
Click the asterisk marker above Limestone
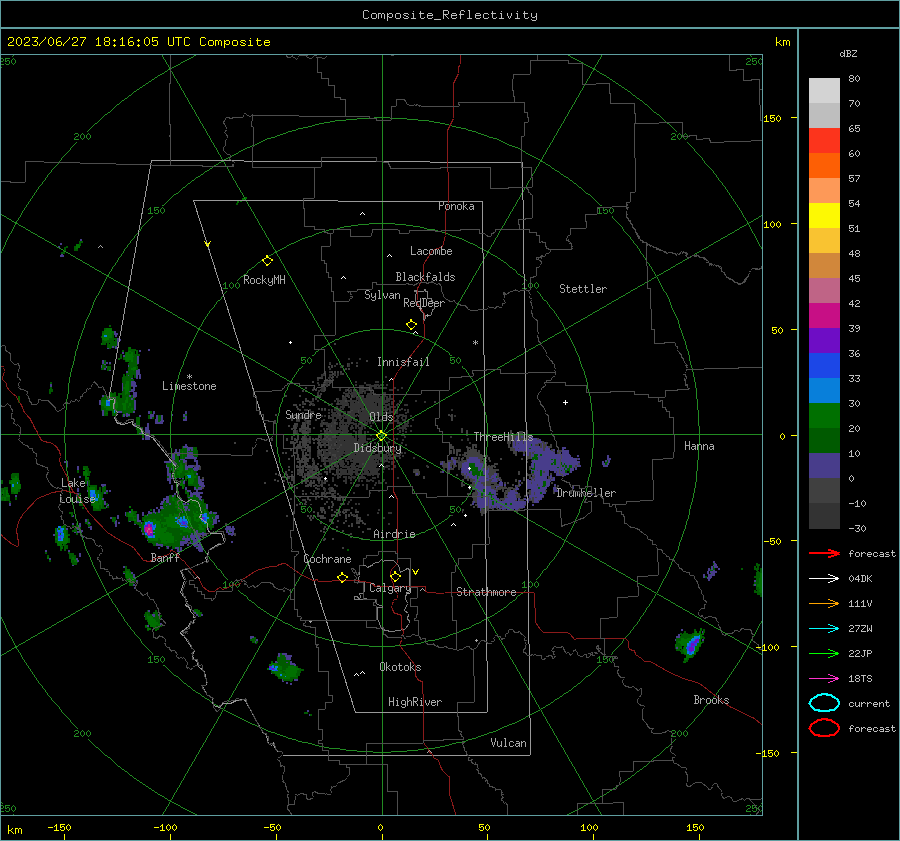coord(189,377)
